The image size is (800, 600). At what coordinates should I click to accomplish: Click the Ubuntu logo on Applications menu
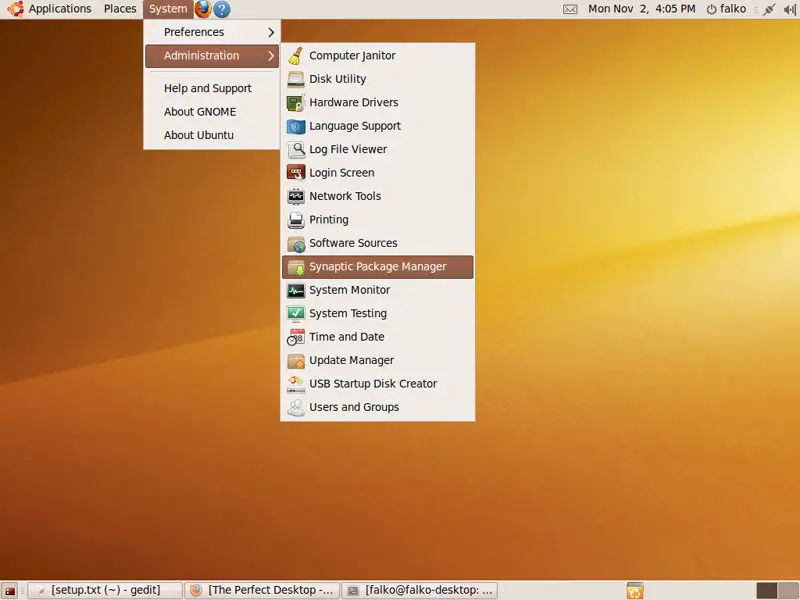[x=15, y=9]
